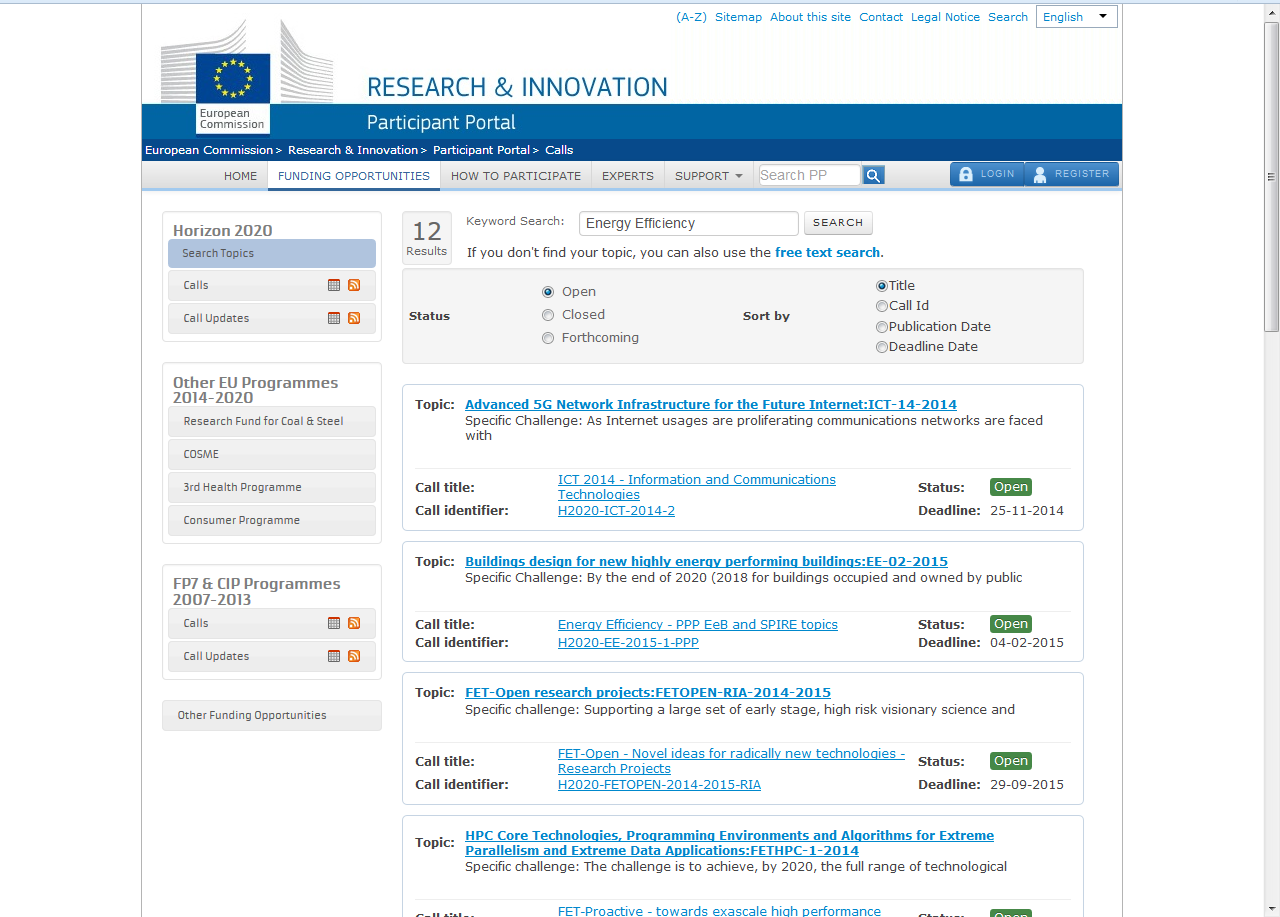Screen dimensions: 1280x917
Task: Open the HPC Core Technologies topic
Action: pyautogui.click(x=729, y=843)
